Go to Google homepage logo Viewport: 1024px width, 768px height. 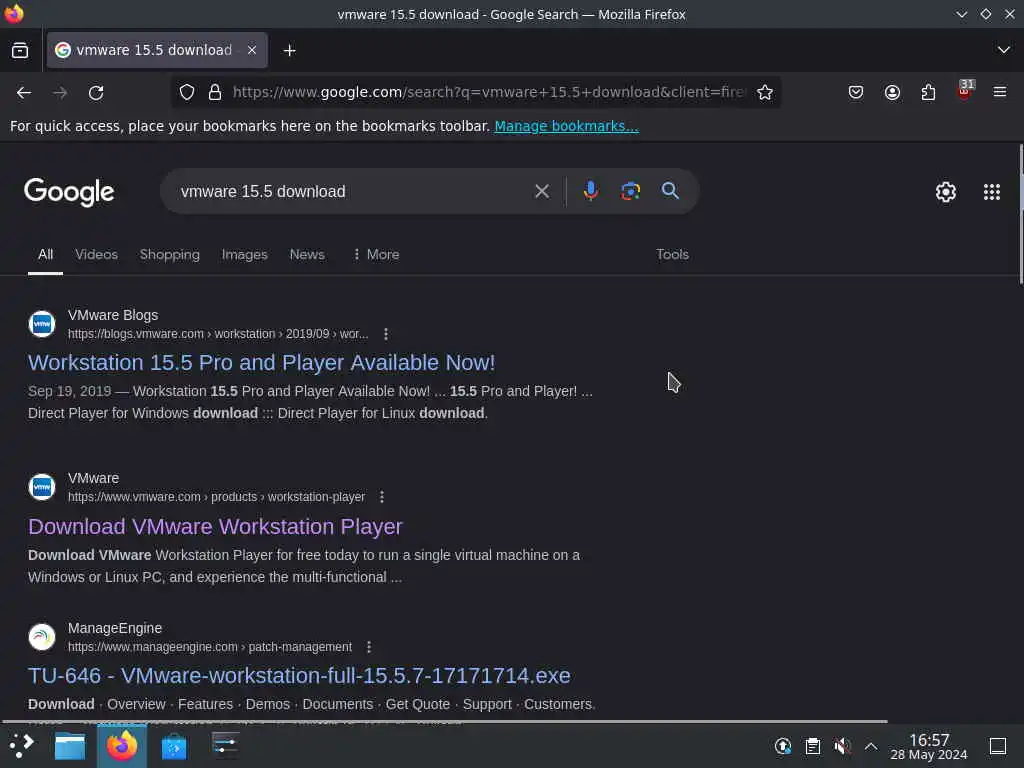69,192
